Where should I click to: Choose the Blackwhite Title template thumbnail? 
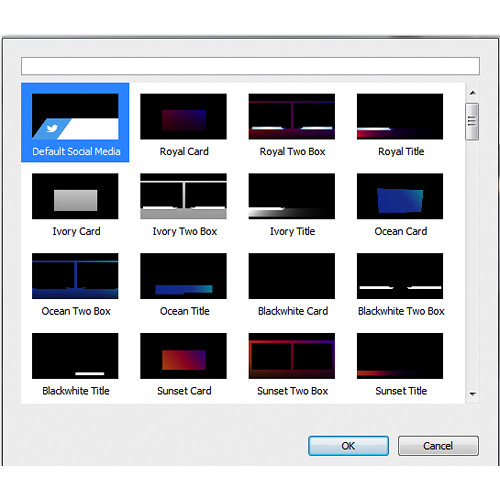coord(75,356)
